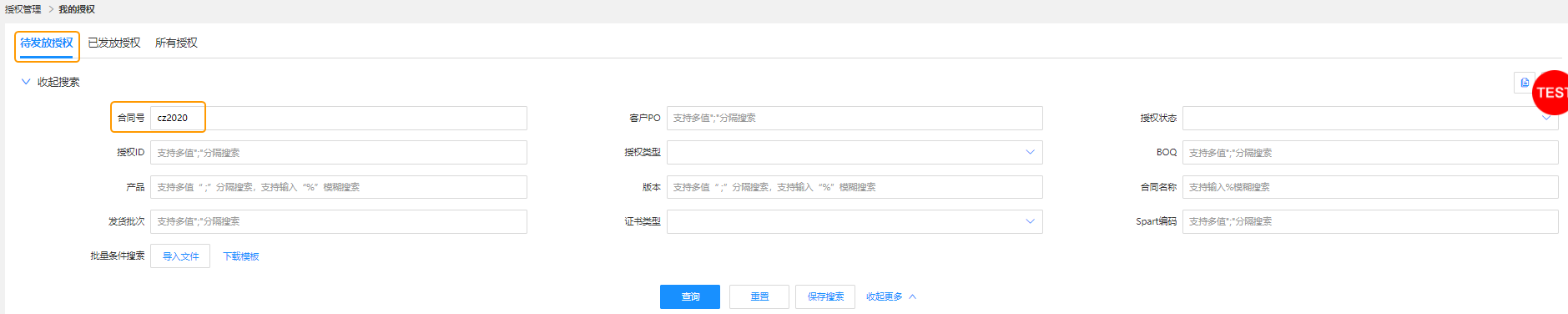Click the BOQ input field

point(1370,153)
